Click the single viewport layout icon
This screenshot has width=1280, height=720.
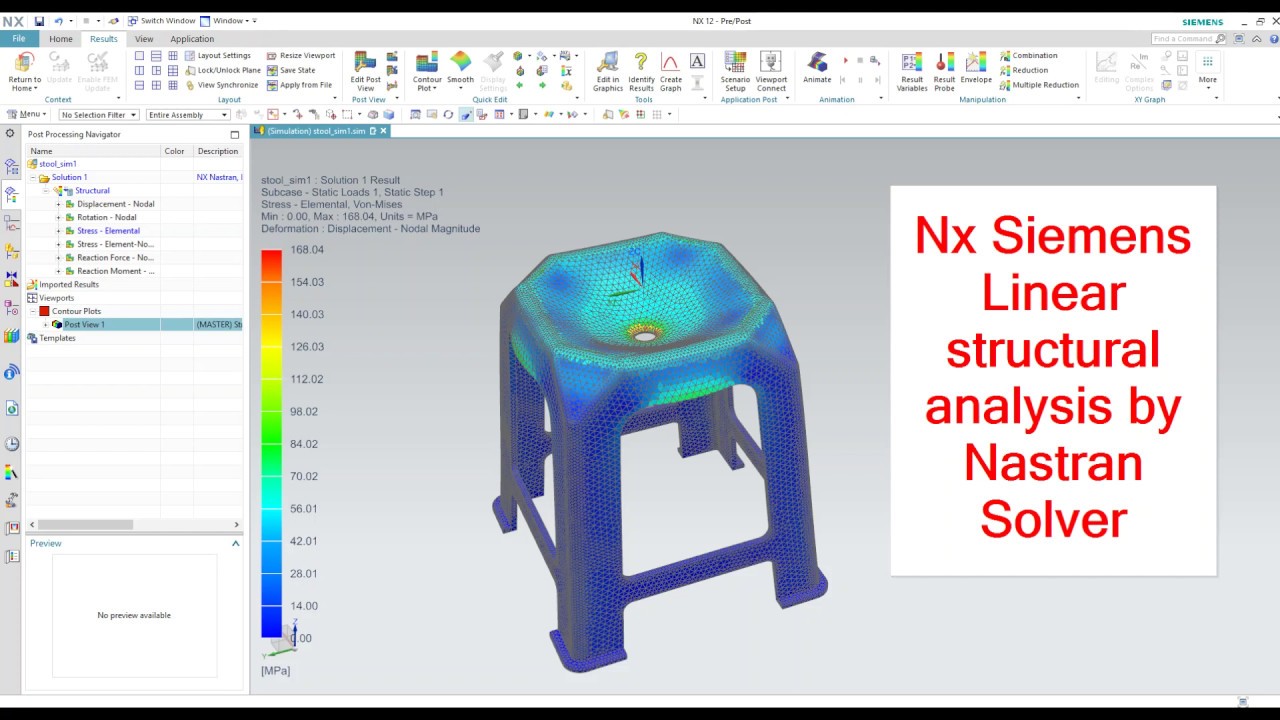[139, 56]
